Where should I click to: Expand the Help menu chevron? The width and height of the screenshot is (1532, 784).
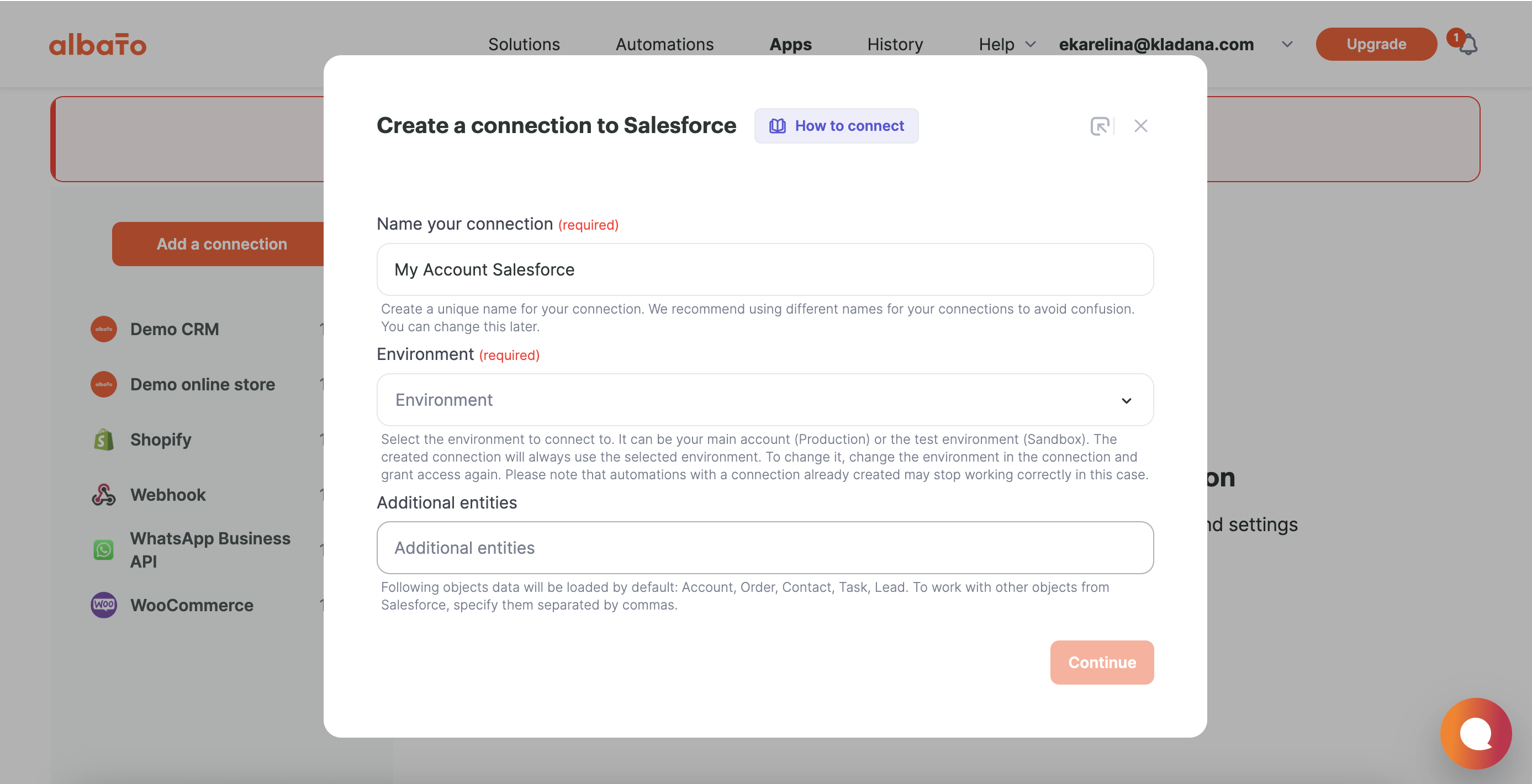click(1031, 45)
